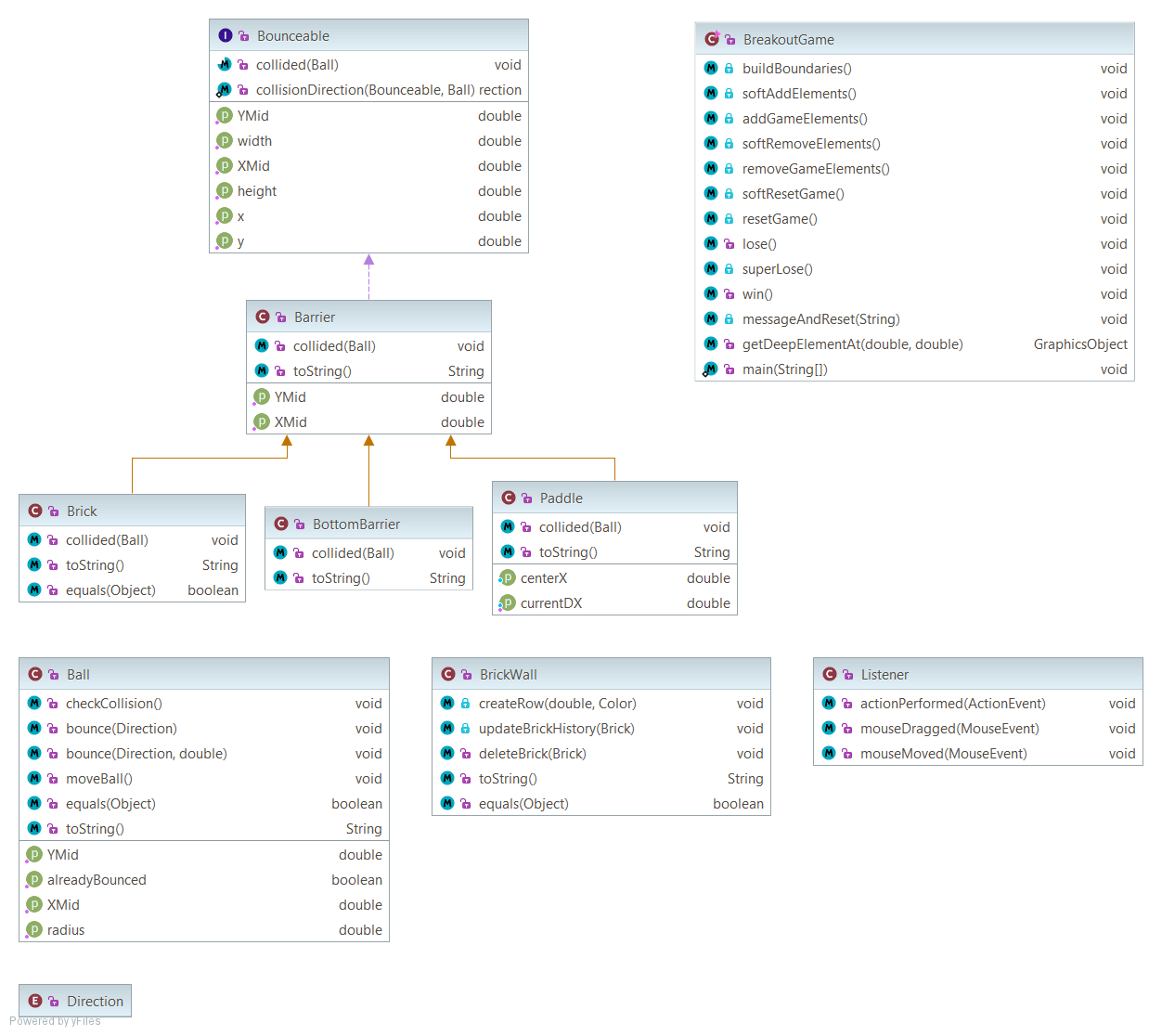The height and width of the screenshot is (1036, 1162).
Task: Click the class icon next to Barrier
Action: [x=263, y=317]
